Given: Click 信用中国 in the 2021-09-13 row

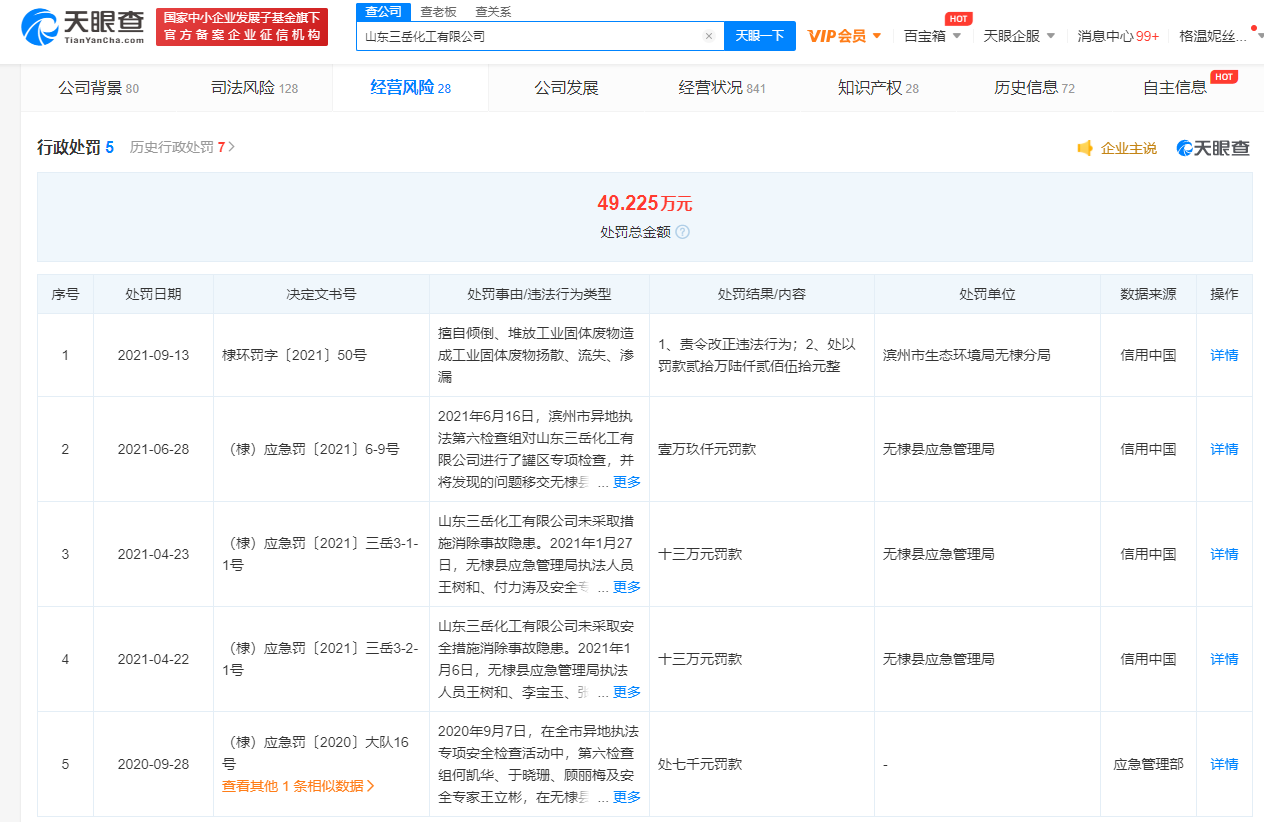Looking at the screenshot, I should click(1148, 355).
